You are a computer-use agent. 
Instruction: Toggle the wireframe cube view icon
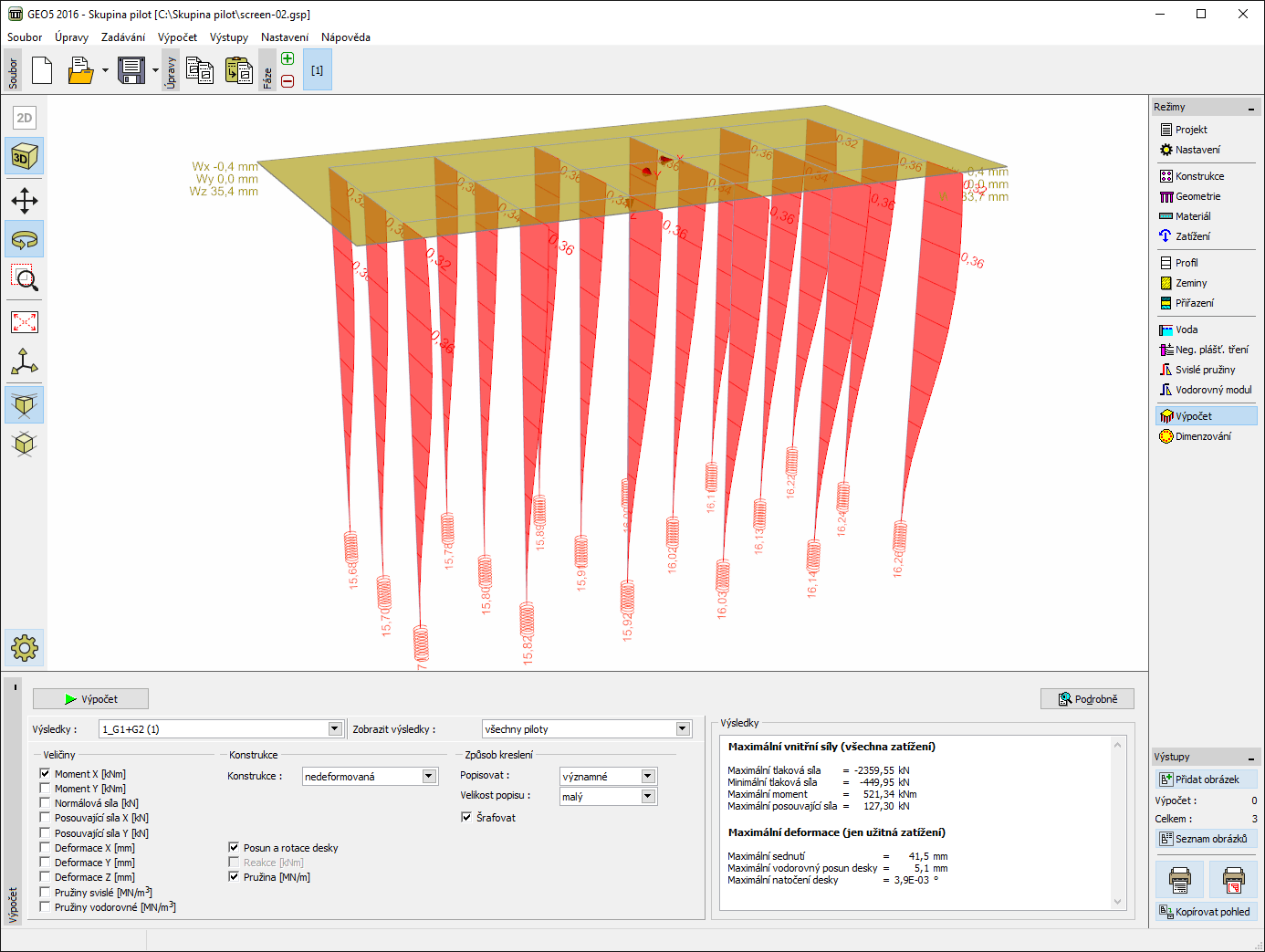(25, 445)
